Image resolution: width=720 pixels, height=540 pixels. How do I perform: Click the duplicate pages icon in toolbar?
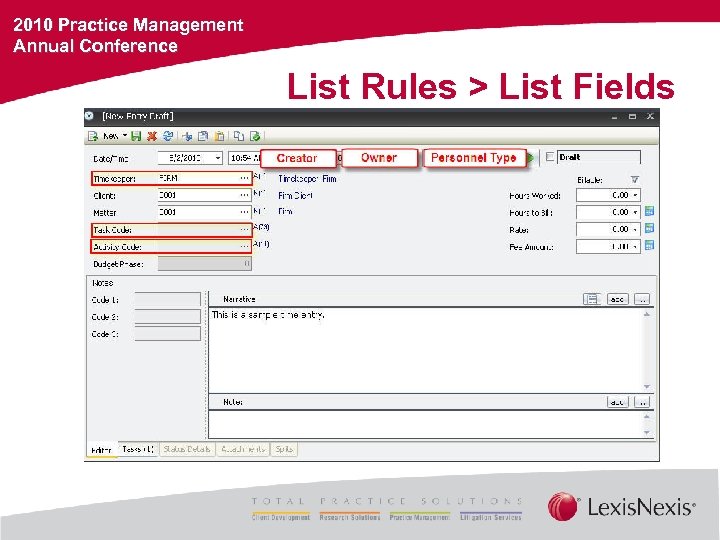(239, 136)
